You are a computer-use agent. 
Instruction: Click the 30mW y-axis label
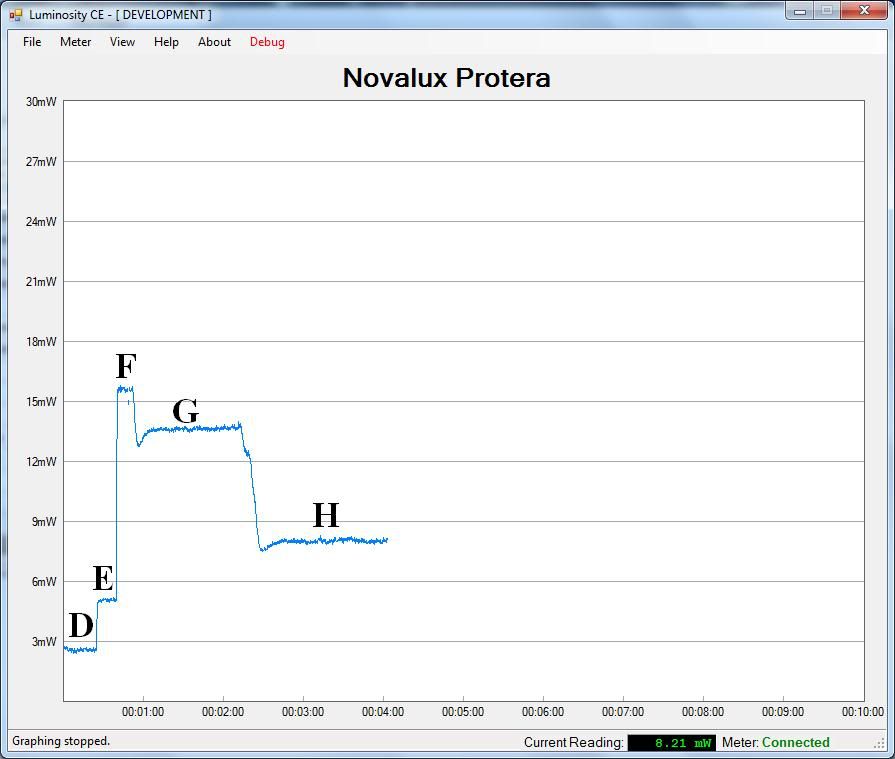coord(41,102)
